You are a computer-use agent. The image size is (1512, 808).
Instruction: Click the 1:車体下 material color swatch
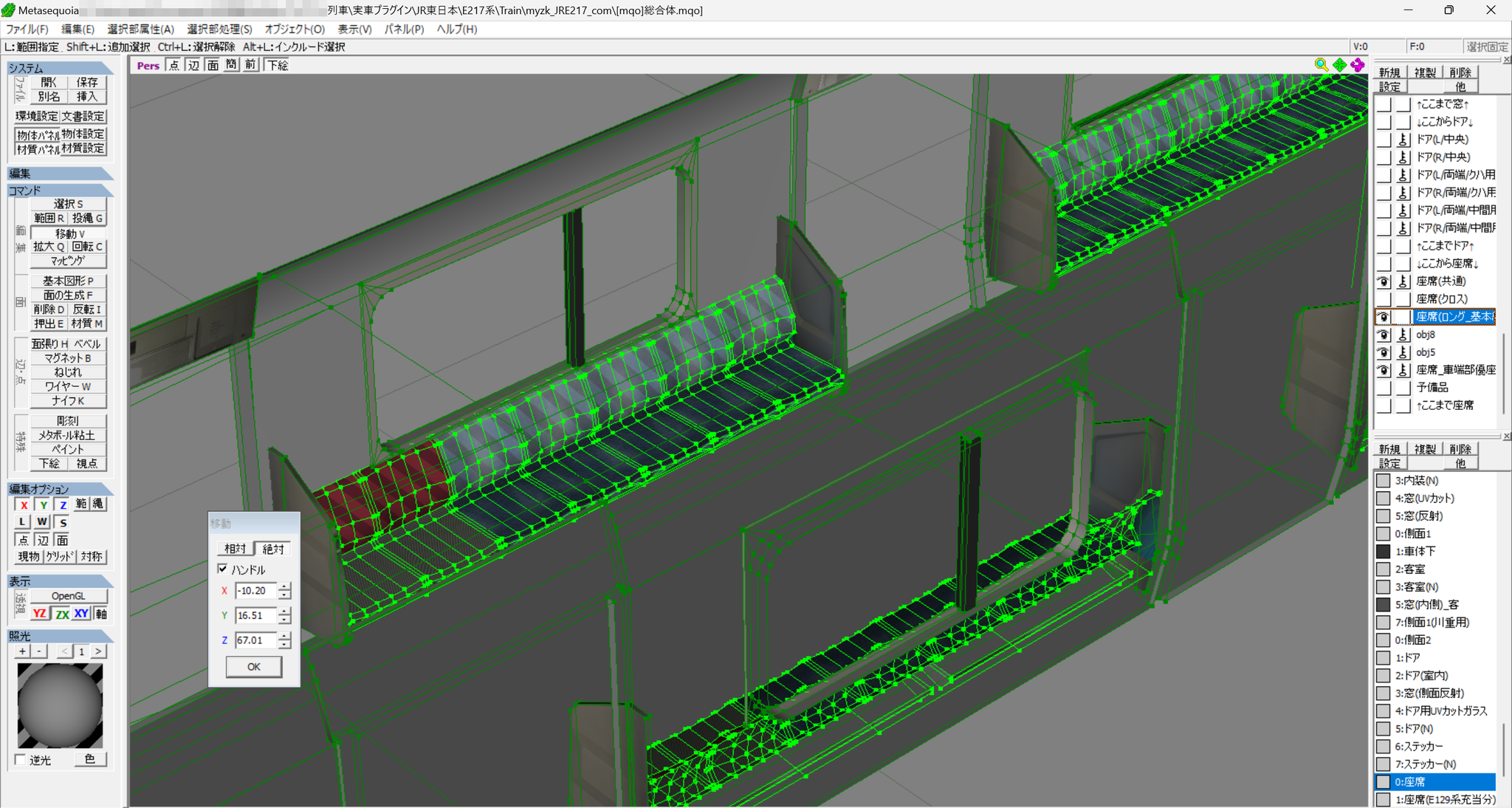tap(1384, 551)
